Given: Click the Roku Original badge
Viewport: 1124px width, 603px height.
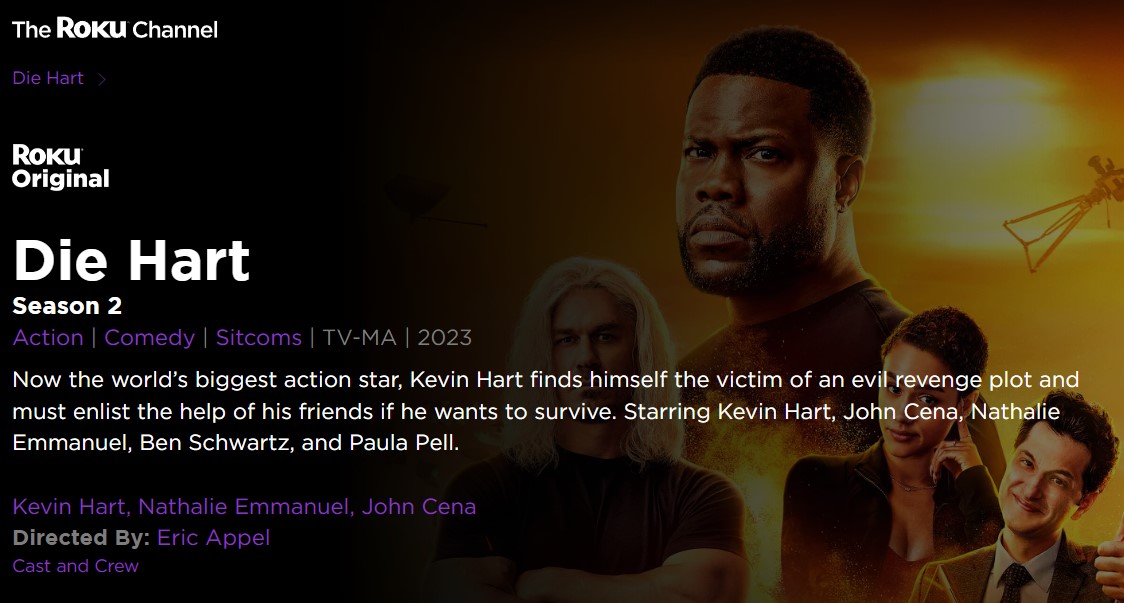Looking at the screenshot, I should (x=61, y=167).
